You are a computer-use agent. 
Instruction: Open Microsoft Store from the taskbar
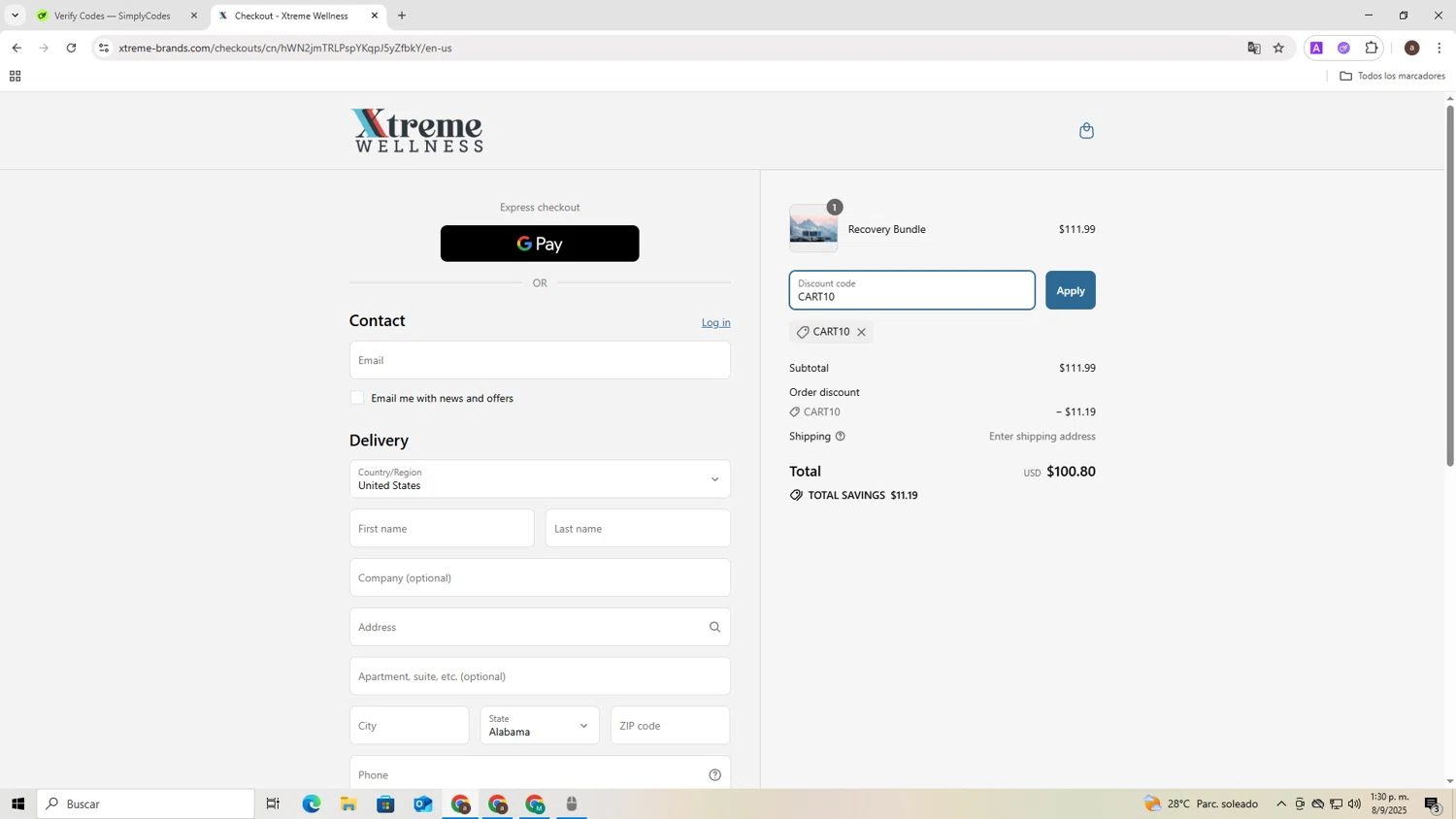[x=385, y=803]
